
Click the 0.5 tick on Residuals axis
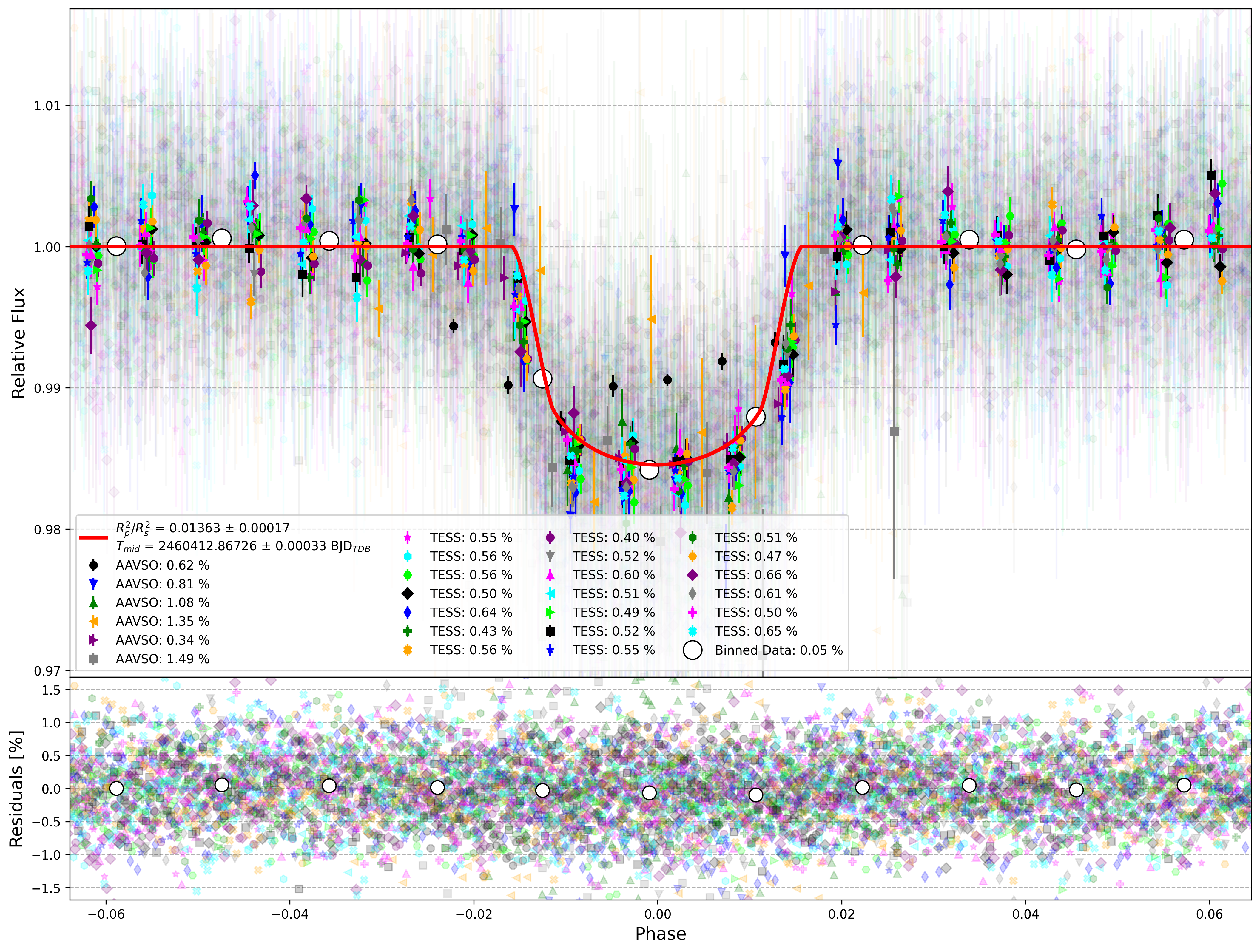[x=51, y=756]
